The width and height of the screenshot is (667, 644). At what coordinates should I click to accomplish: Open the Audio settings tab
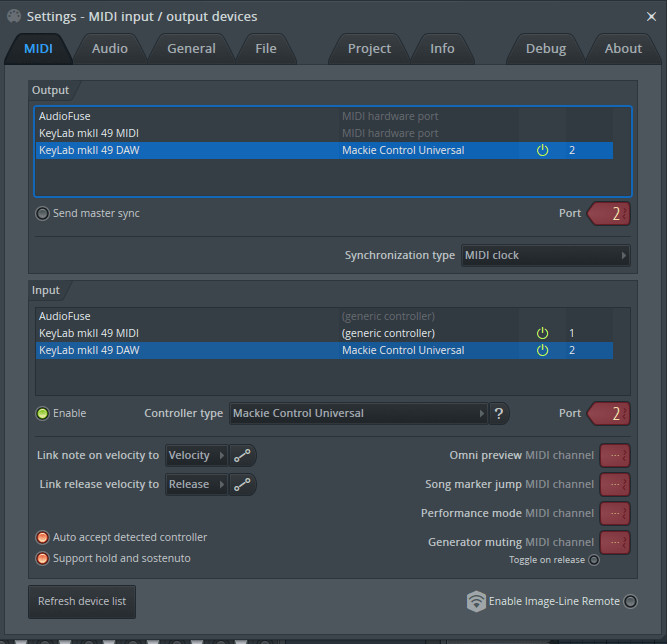[x=110, y=48]
